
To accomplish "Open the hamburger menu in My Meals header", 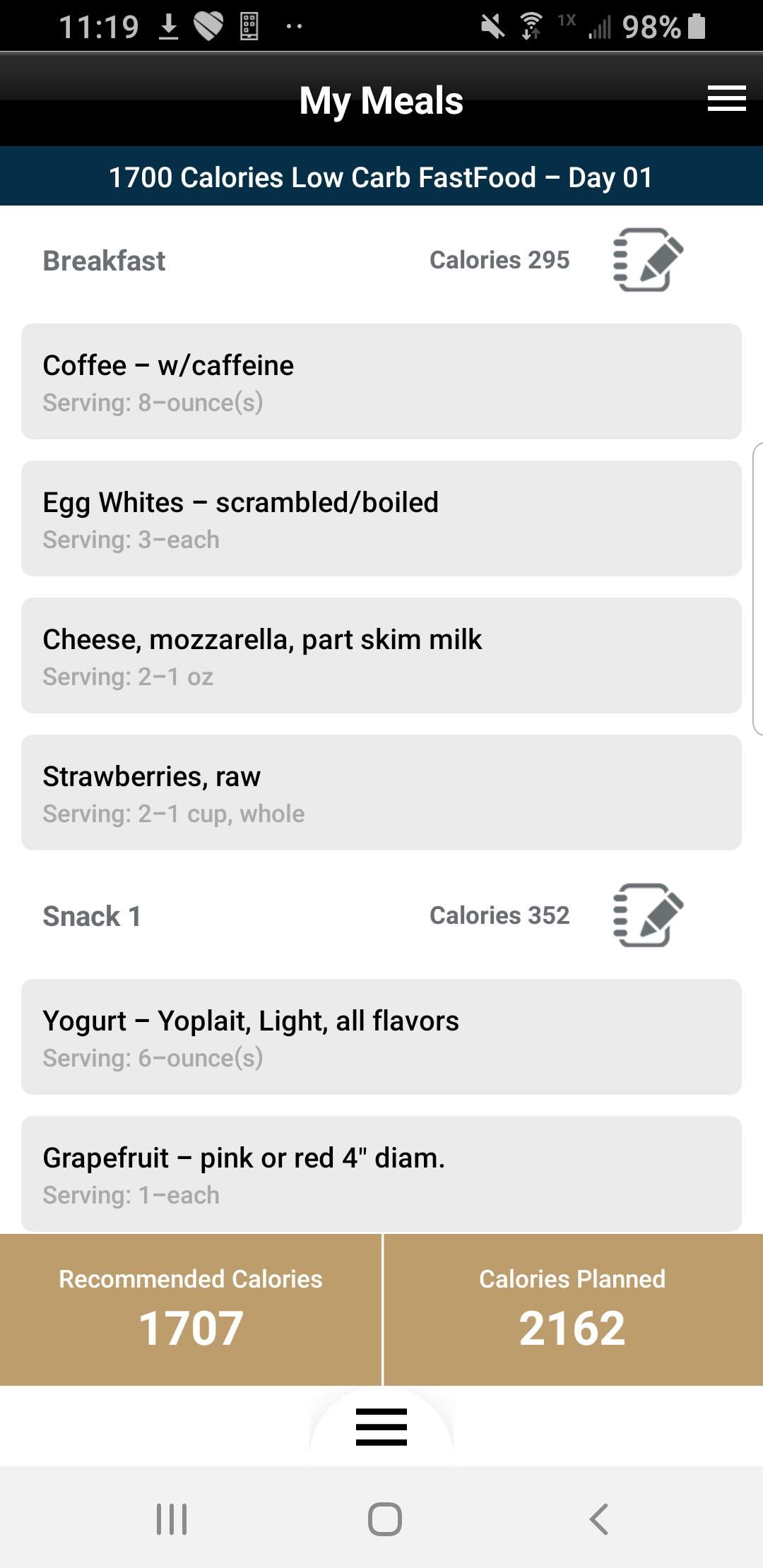I will pos(726,99).
